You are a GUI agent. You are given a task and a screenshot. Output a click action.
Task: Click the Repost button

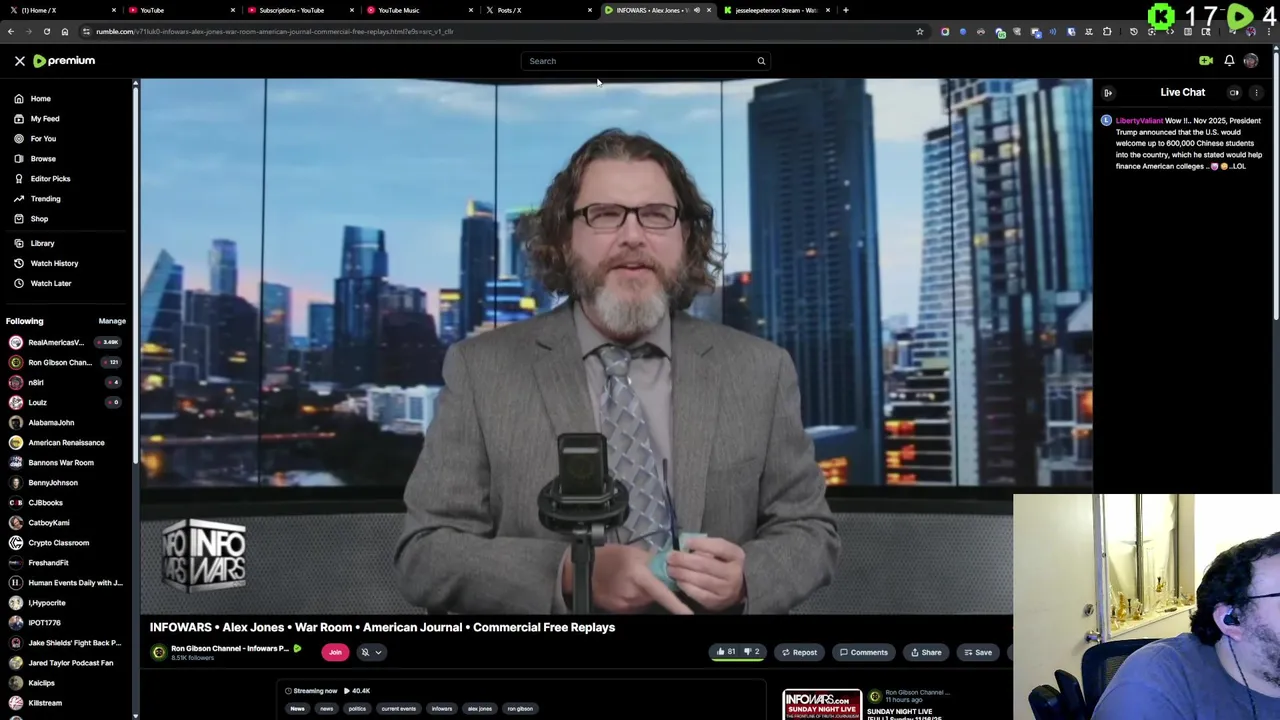pos(799,652)
